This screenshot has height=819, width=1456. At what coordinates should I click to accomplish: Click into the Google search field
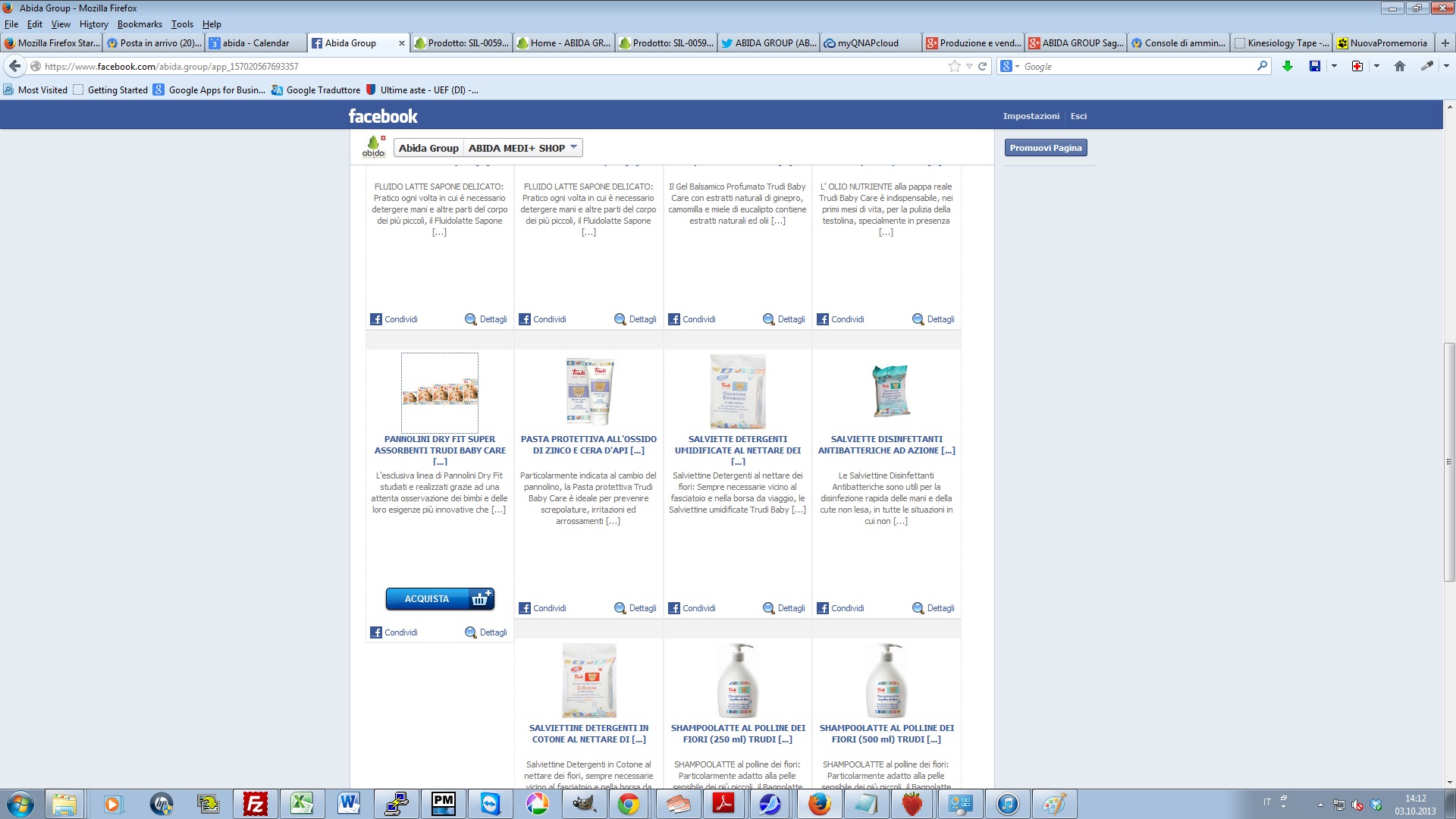point(1137,66)
